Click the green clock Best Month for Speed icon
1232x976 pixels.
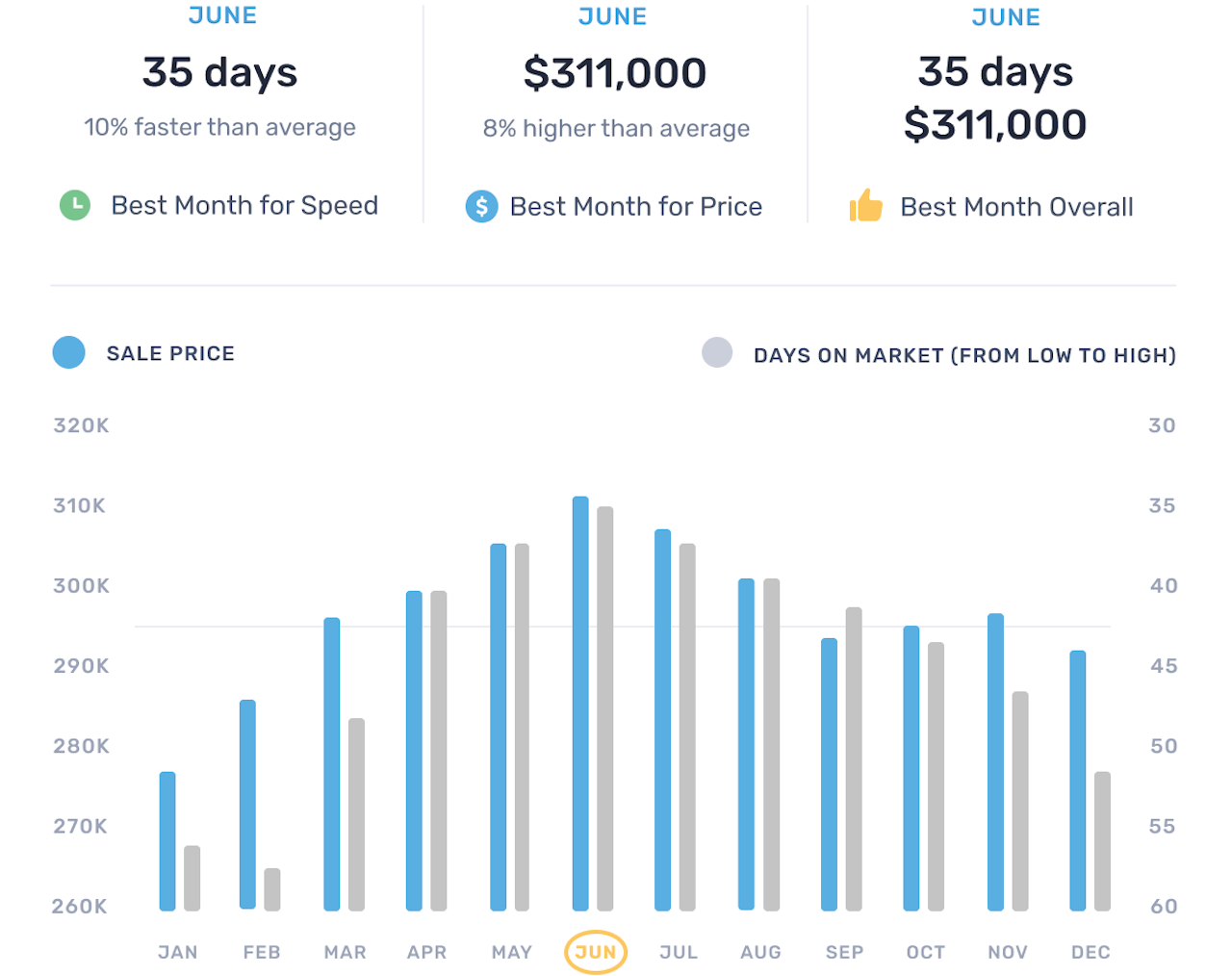click(75, 205)
